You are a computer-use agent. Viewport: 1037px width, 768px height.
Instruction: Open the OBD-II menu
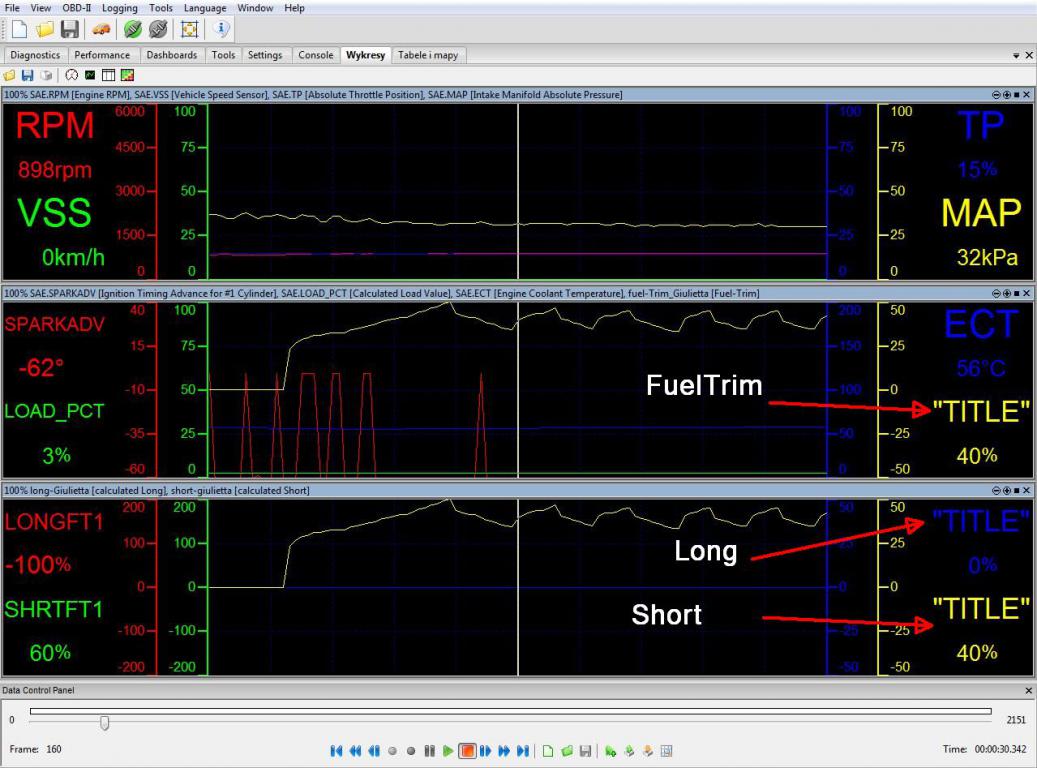[x=77, y=8]
